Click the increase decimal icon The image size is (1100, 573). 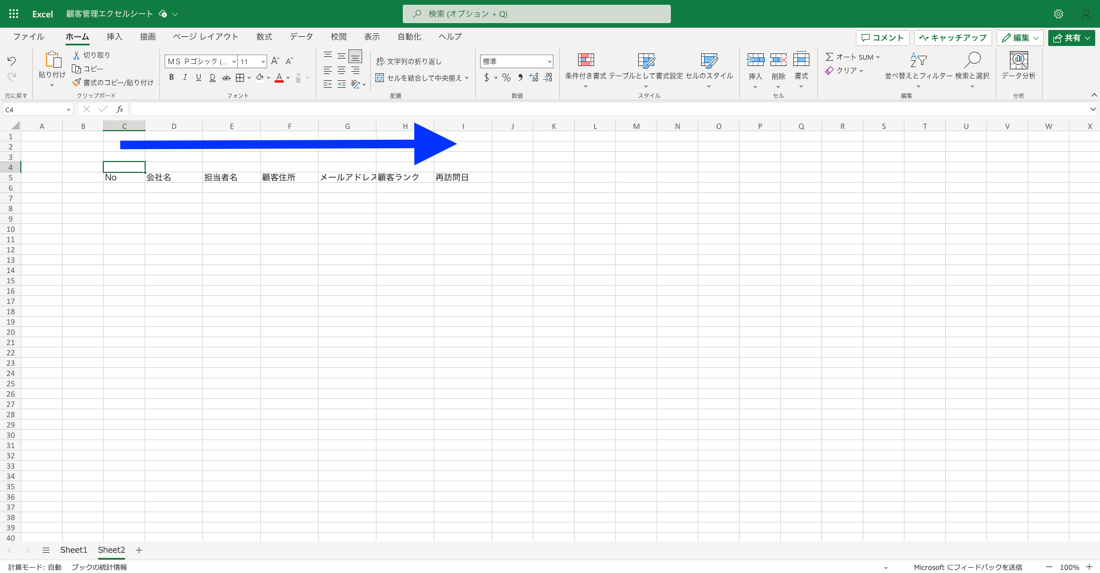point(534,78)
